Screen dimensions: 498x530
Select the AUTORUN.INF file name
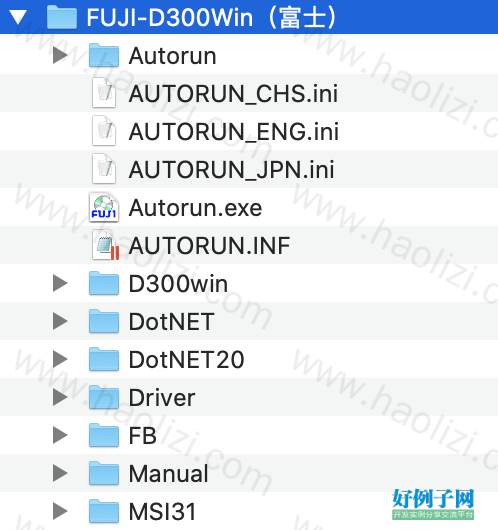point(210,245)
